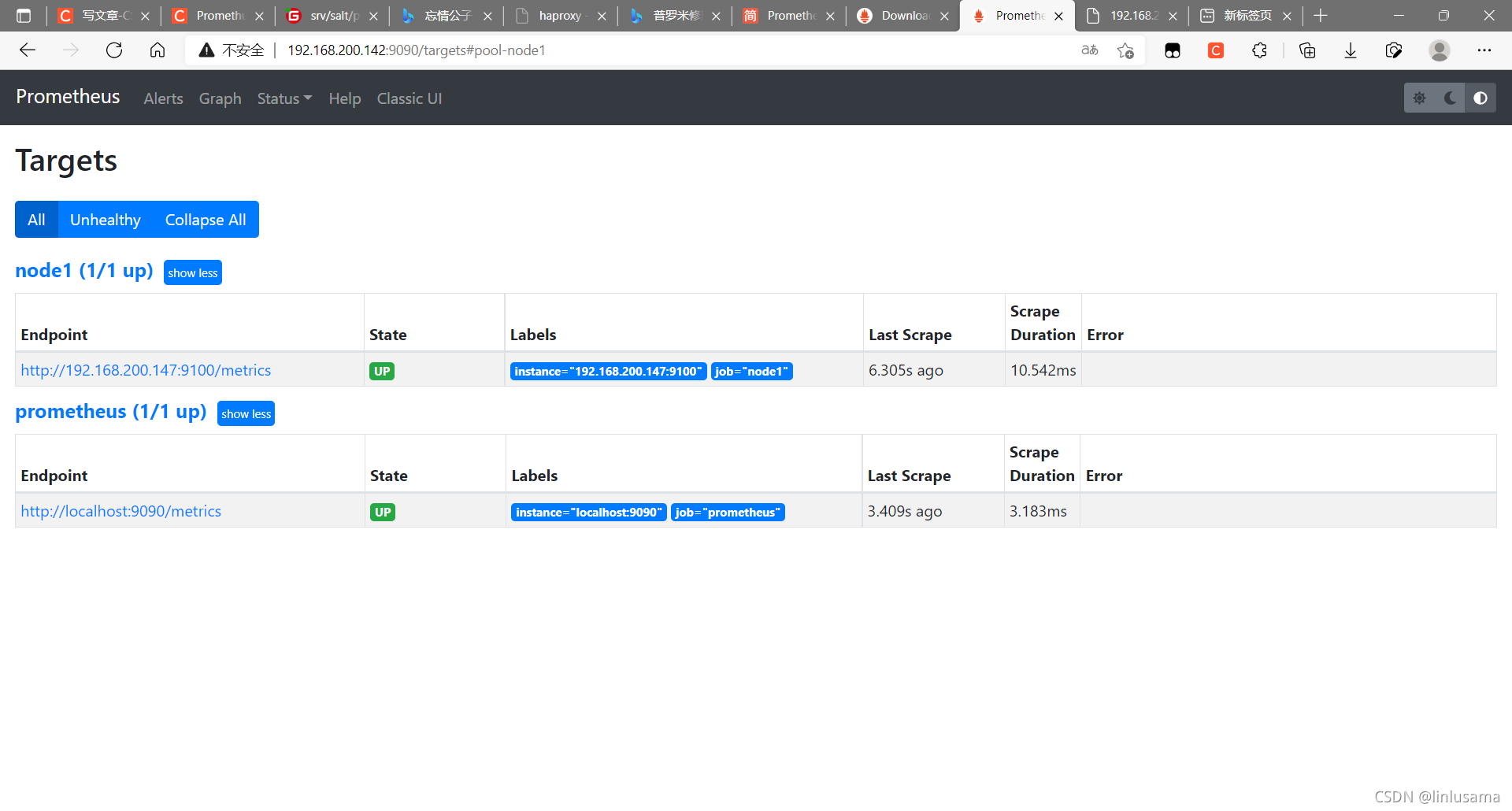Click the prometheus (1/1 up) heading
The height and width of the screenshot is (811, 1512).
[x=111, y=411]
